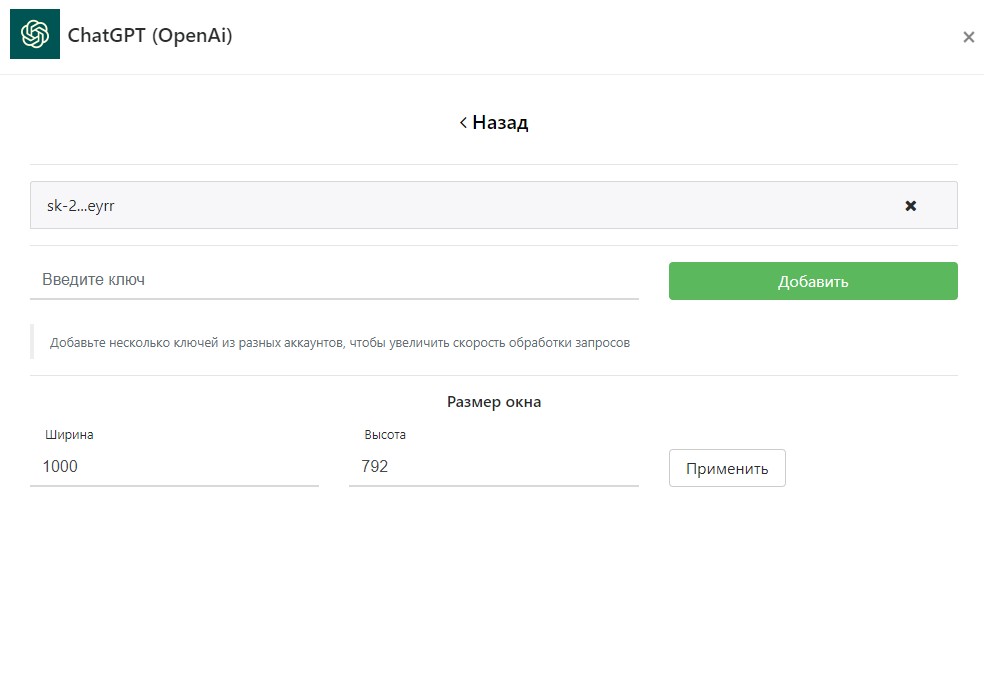Apply window size with Применить
984x693 pixels.
click(x=727, y=468)
